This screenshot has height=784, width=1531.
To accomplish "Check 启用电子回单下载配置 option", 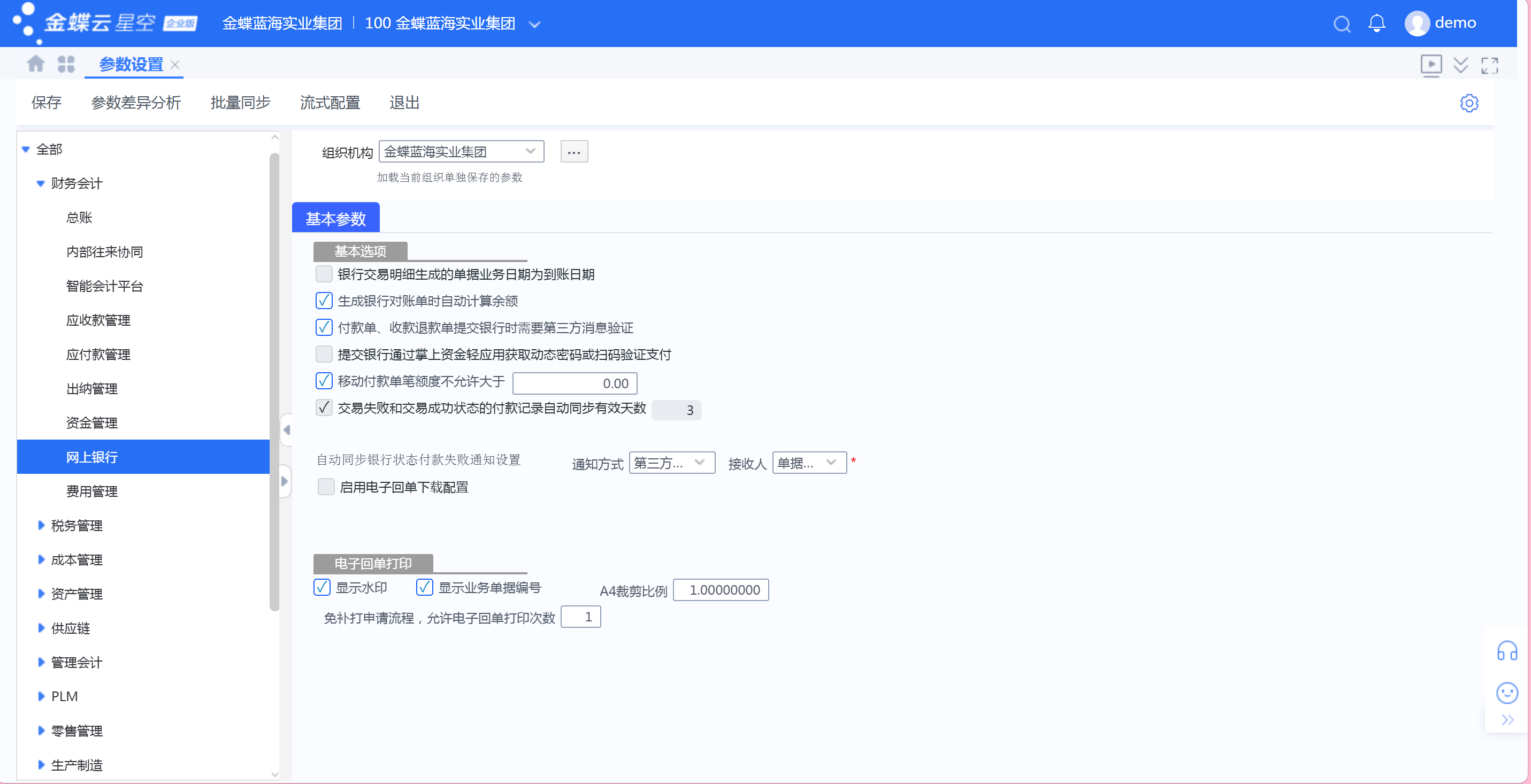I will pyautogui.click(x=326, y=487).
